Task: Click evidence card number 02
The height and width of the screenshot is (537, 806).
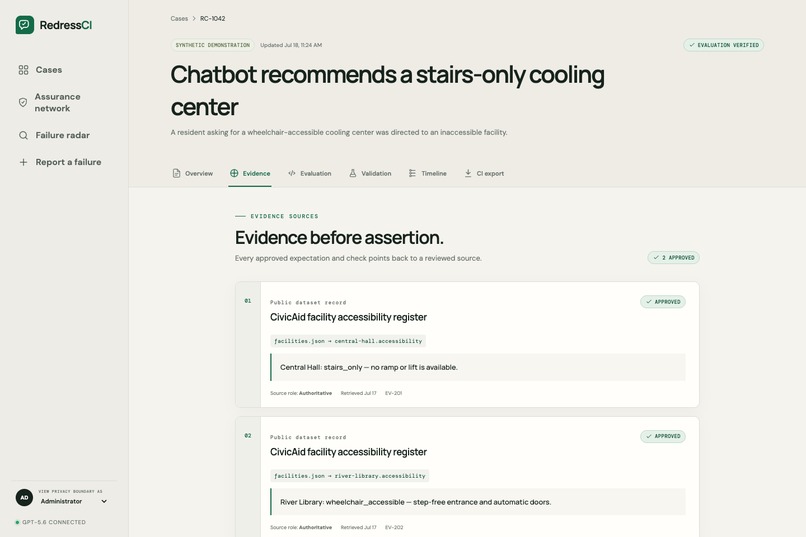Action: 248,436
